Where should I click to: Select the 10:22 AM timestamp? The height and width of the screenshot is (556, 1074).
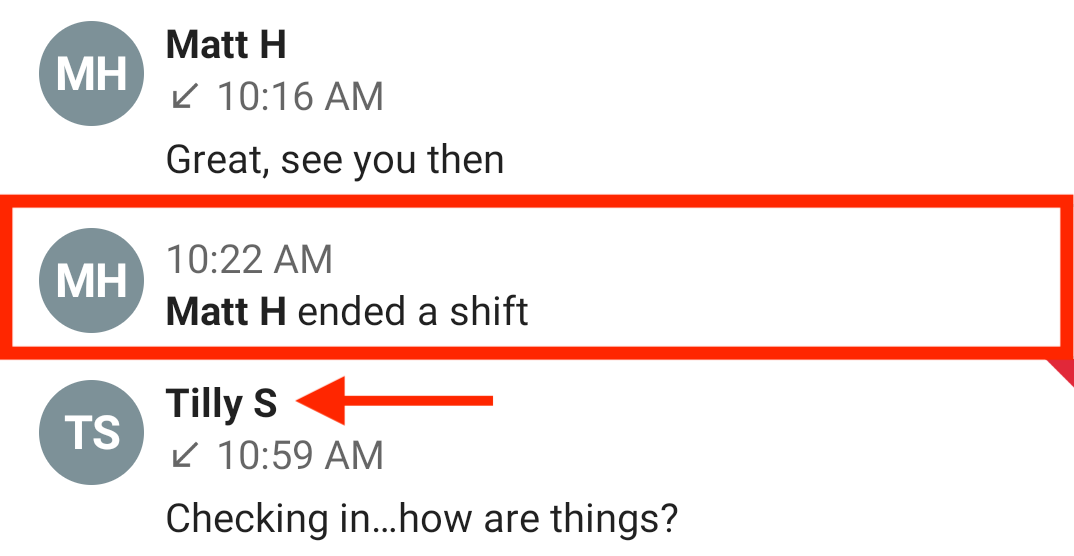tap(249, 260)
